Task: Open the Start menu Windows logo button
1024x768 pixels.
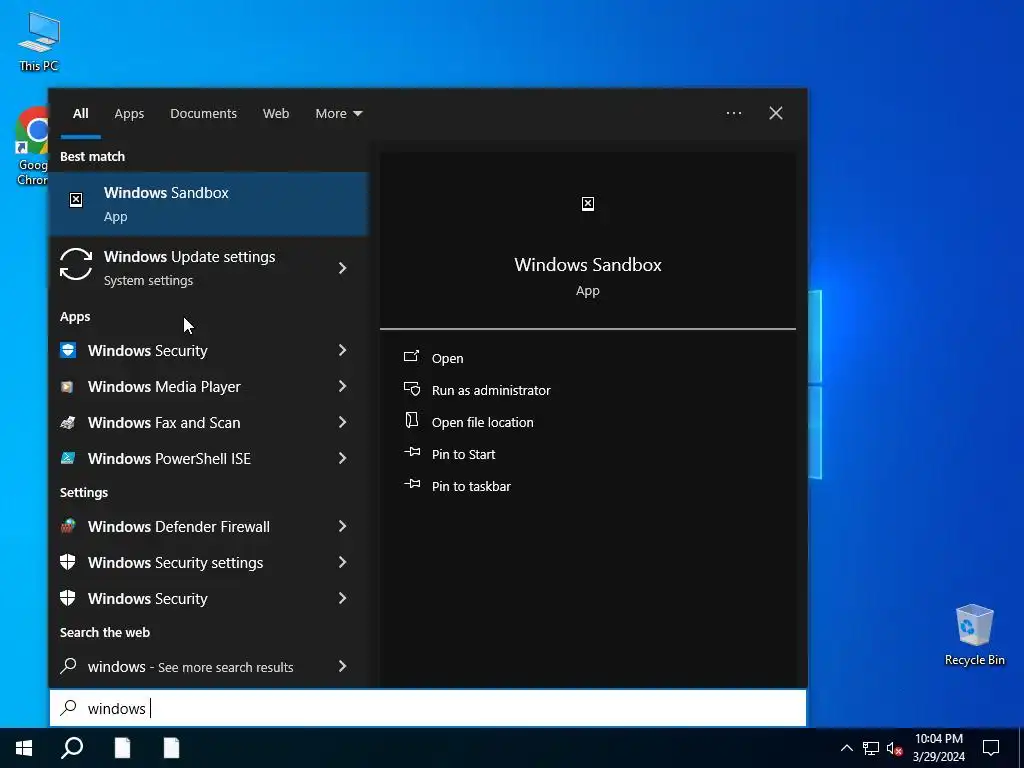Action: point(24,748)
